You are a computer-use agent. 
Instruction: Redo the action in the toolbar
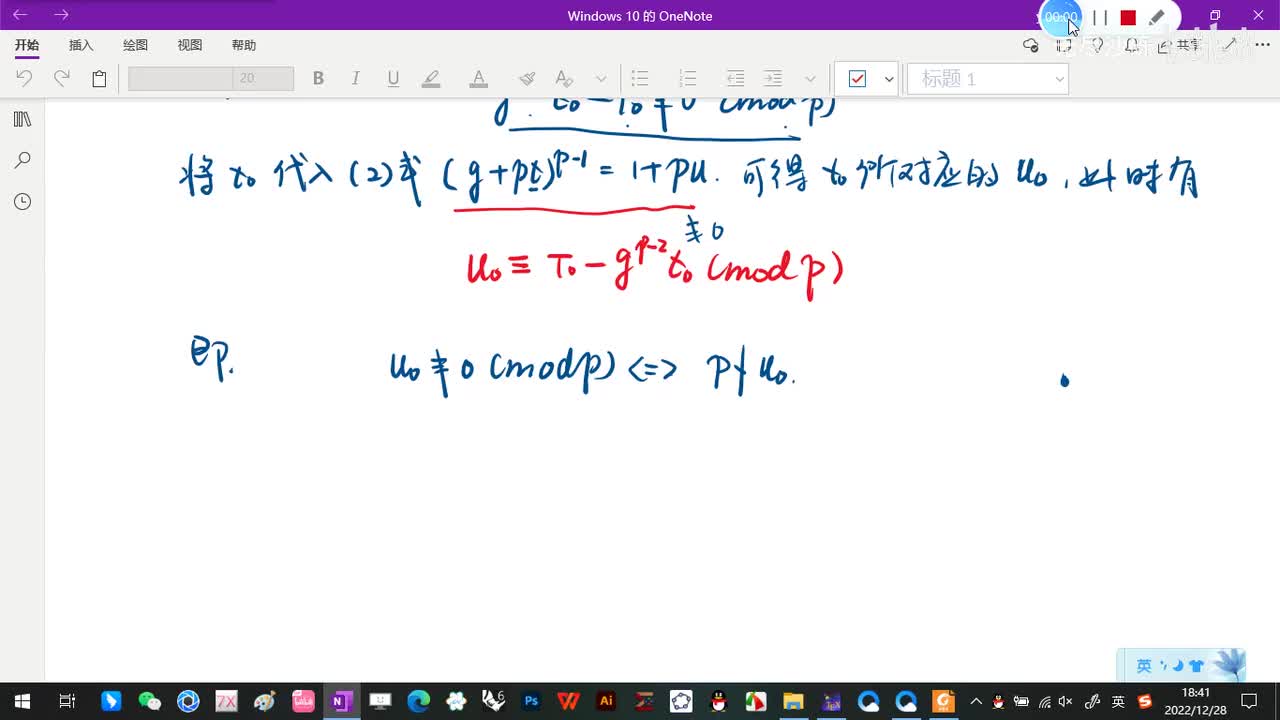click(x=62, y=78)
